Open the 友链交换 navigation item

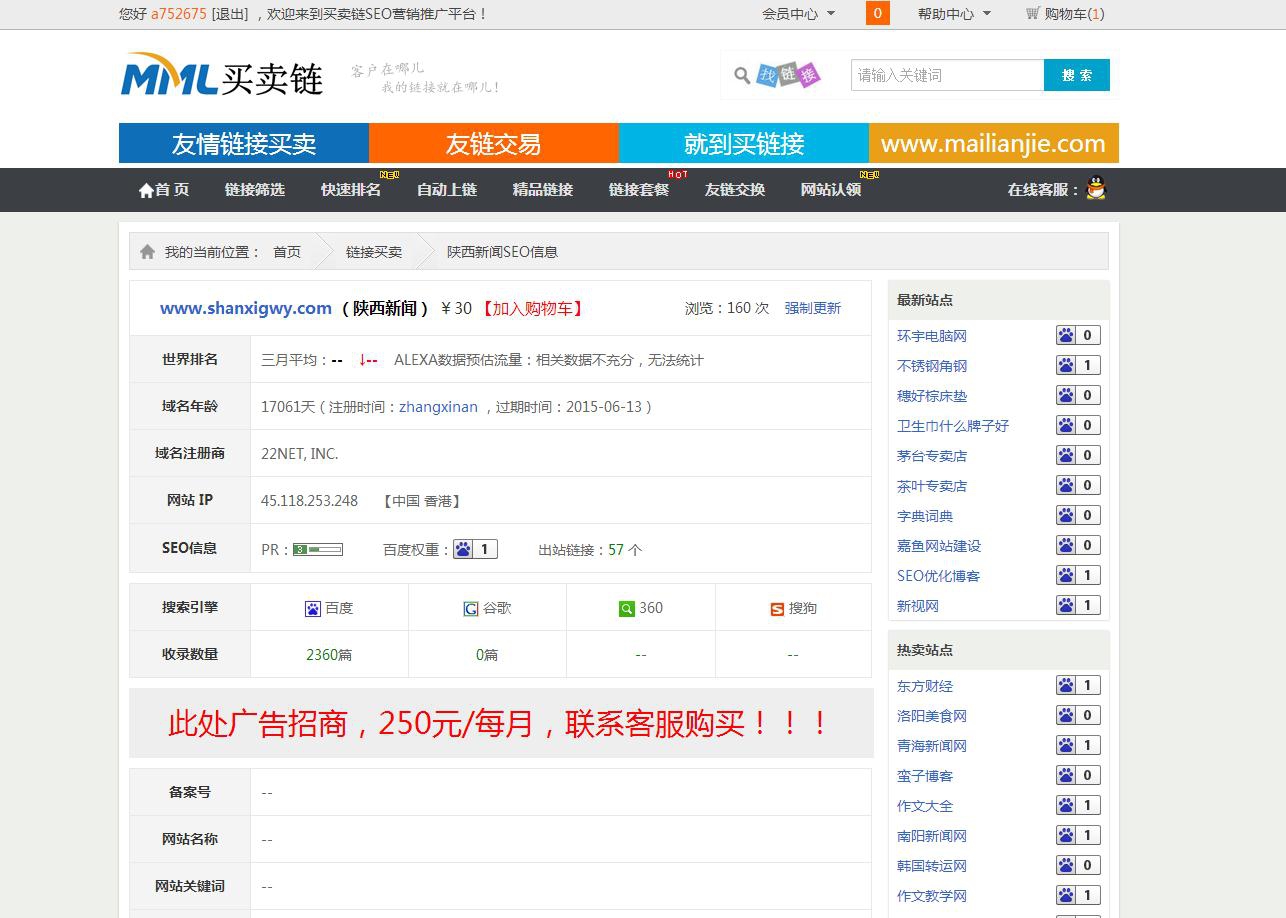coord(735,189)
